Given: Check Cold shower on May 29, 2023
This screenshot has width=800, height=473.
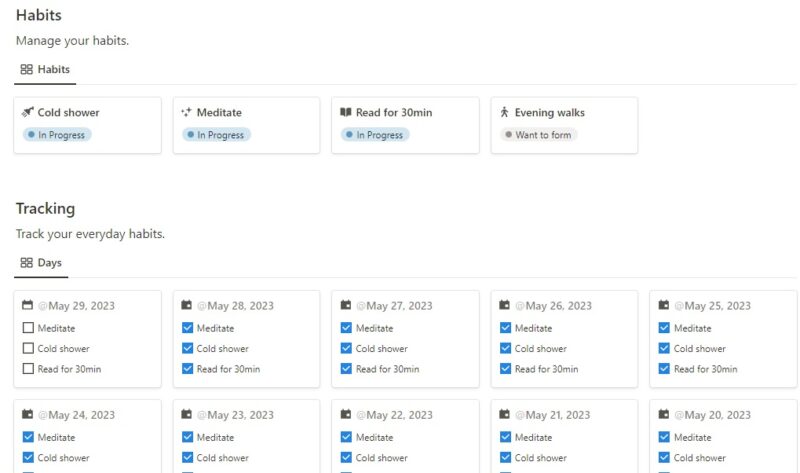Looking at the screenshot, I should click(x=29, y=348).
